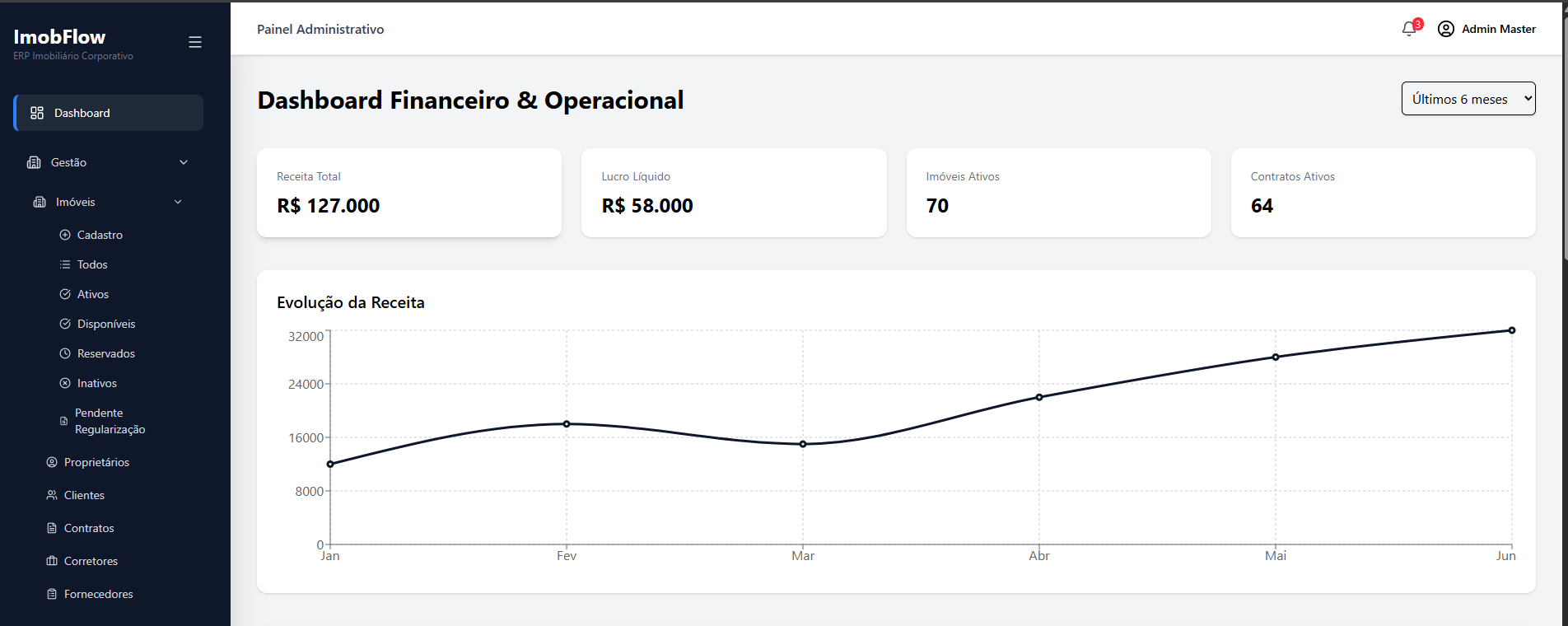The height and width of the screenshot is (626, 1568).
Task: Click the Corretores briefcase icon
Action: [51, 561]
